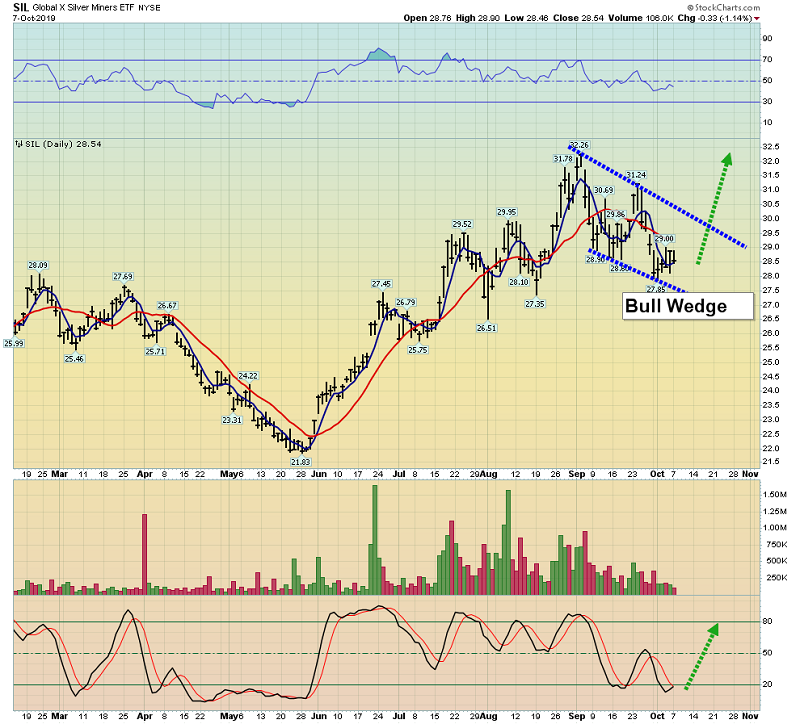The image size is (800, 724).
Task: Click the 32.26 peak price label
Action: click(x=579, y=145)
